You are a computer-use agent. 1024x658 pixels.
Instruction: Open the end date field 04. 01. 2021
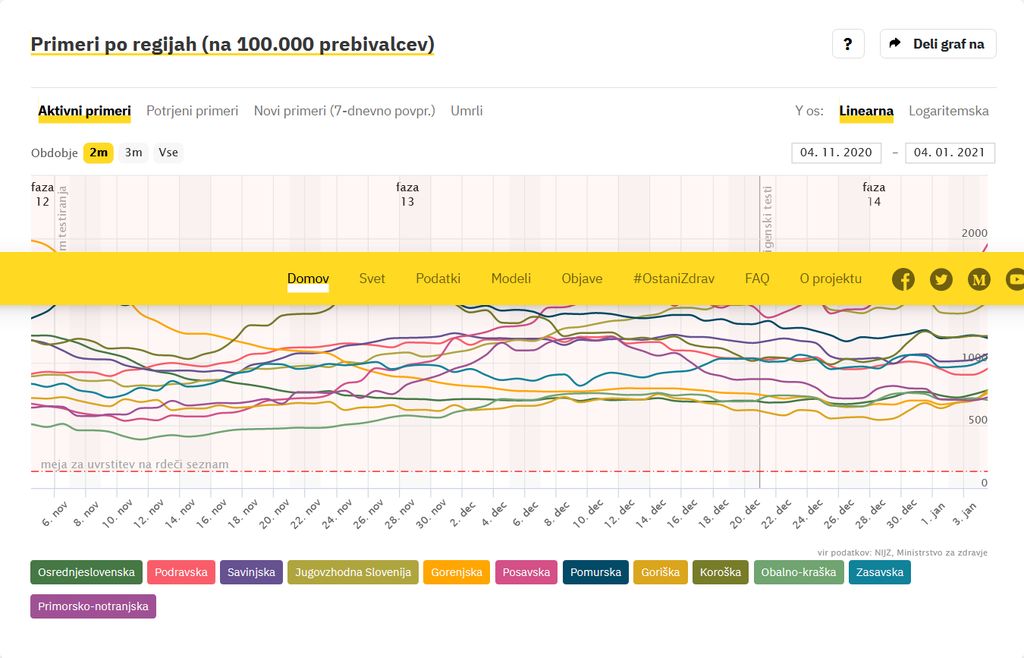pos(949,153)
